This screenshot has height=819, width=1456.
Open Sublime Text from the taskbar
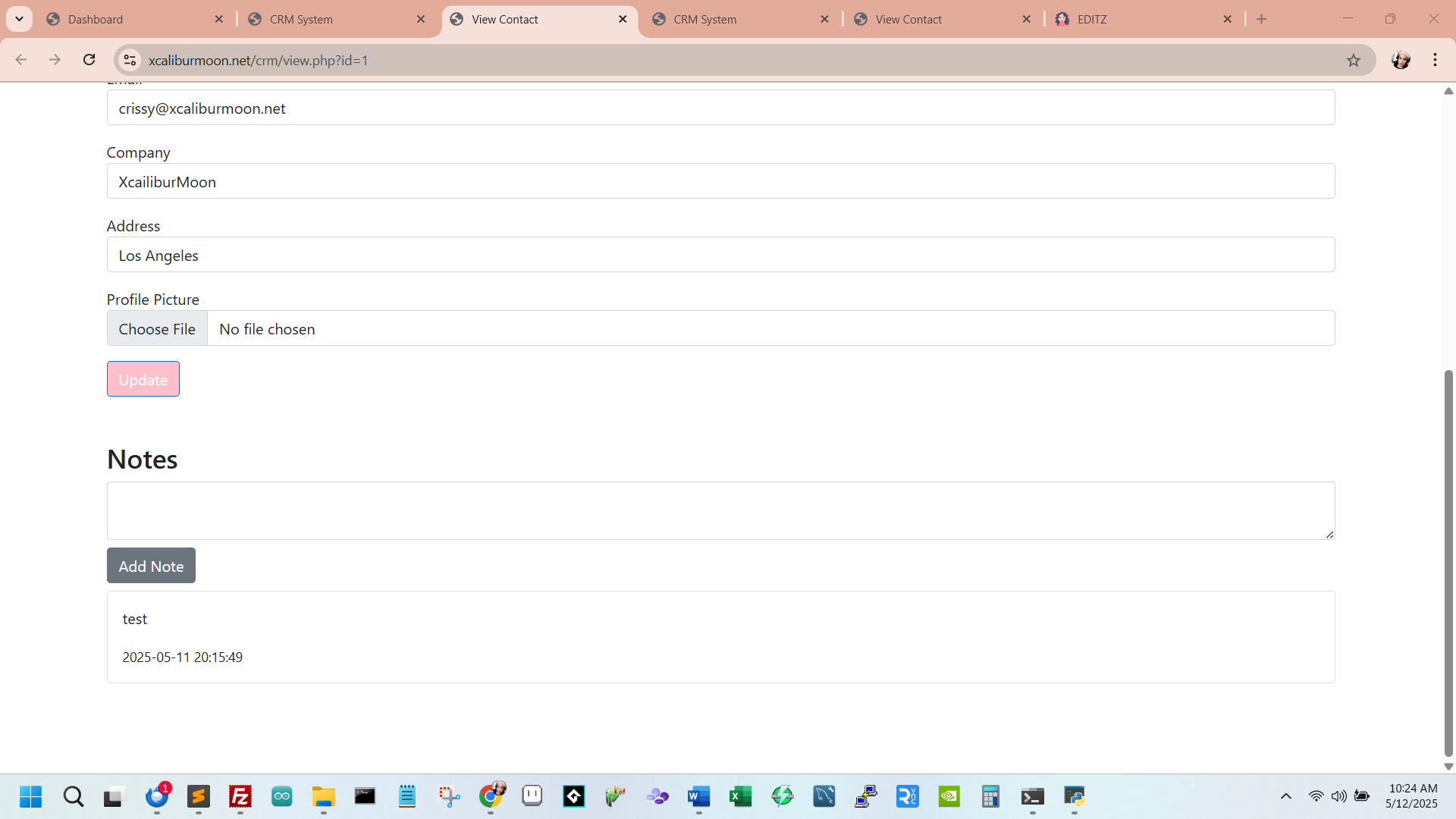(199, 796)
